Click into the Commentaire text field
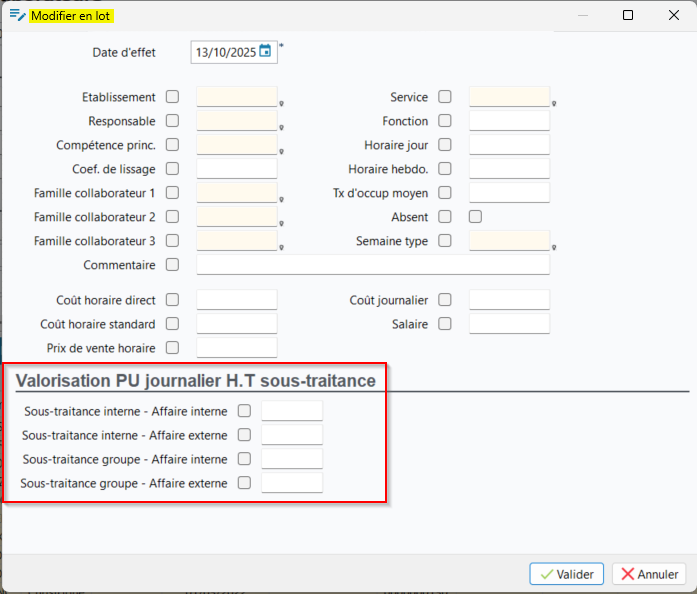The height and width of the screenshot is (594, 697). [x=373, y=265]
